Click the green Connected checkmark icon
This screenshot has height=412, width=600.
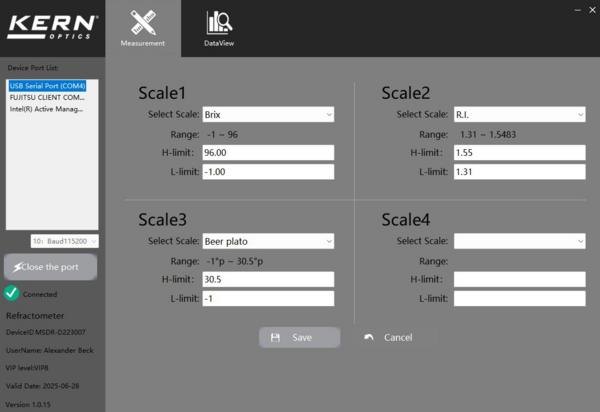(11, 293)
